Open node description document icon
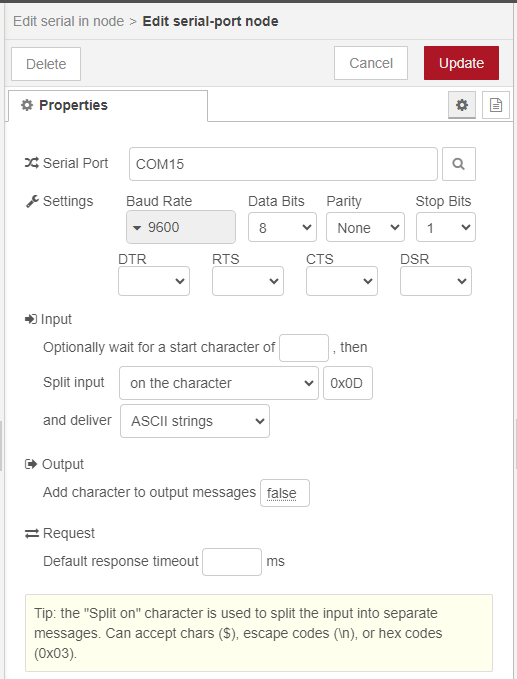 495,105
